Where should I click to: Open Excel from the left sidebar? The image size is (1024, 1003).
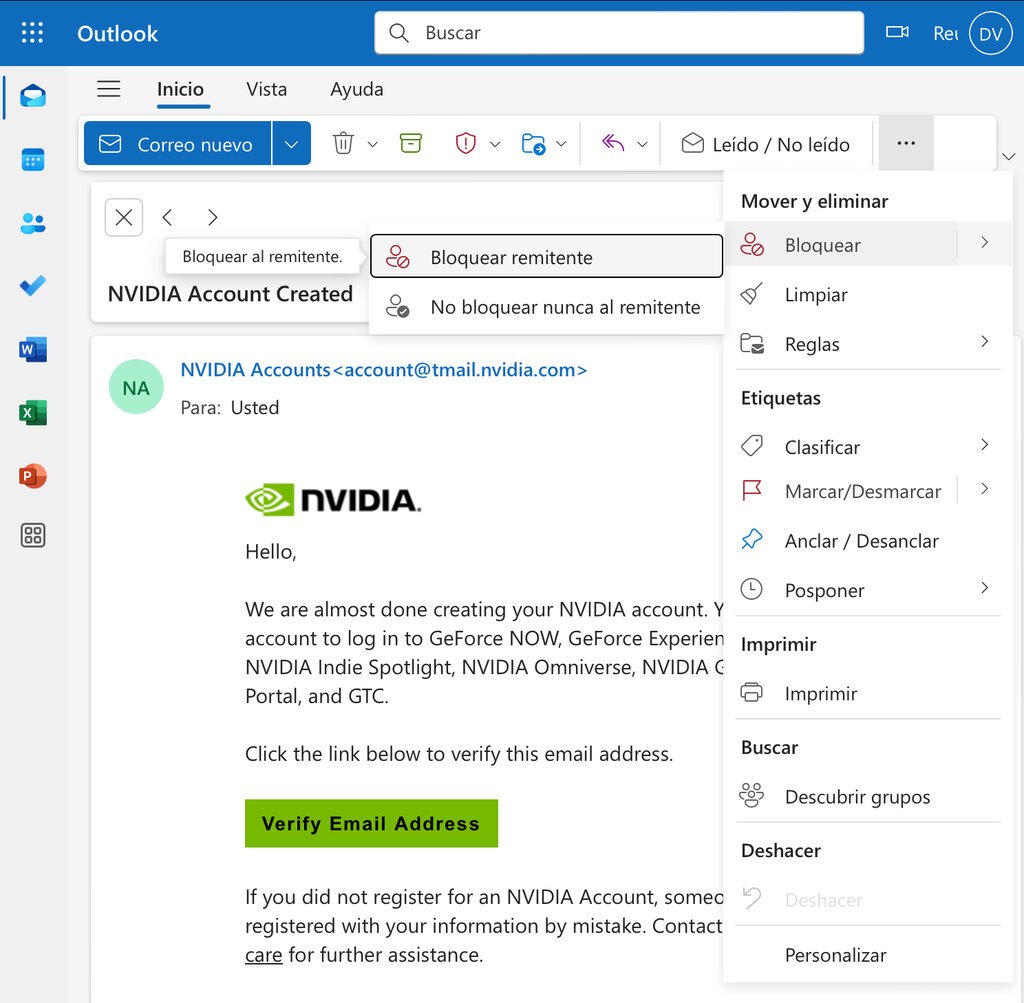pyautogui.click(x=32, y=412)
